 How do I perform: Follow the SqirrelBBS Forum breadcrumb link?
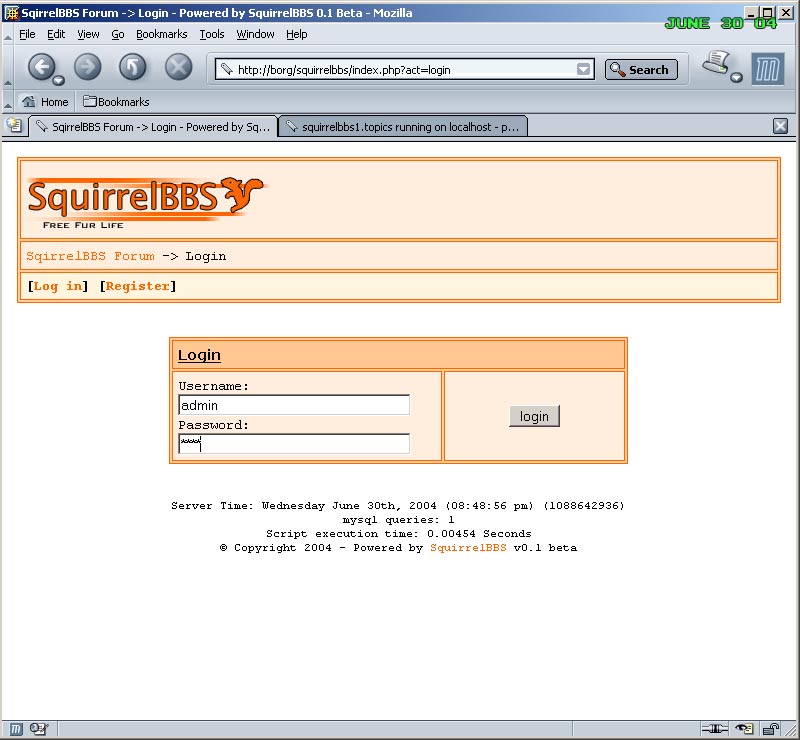click(x=90, y=256)
